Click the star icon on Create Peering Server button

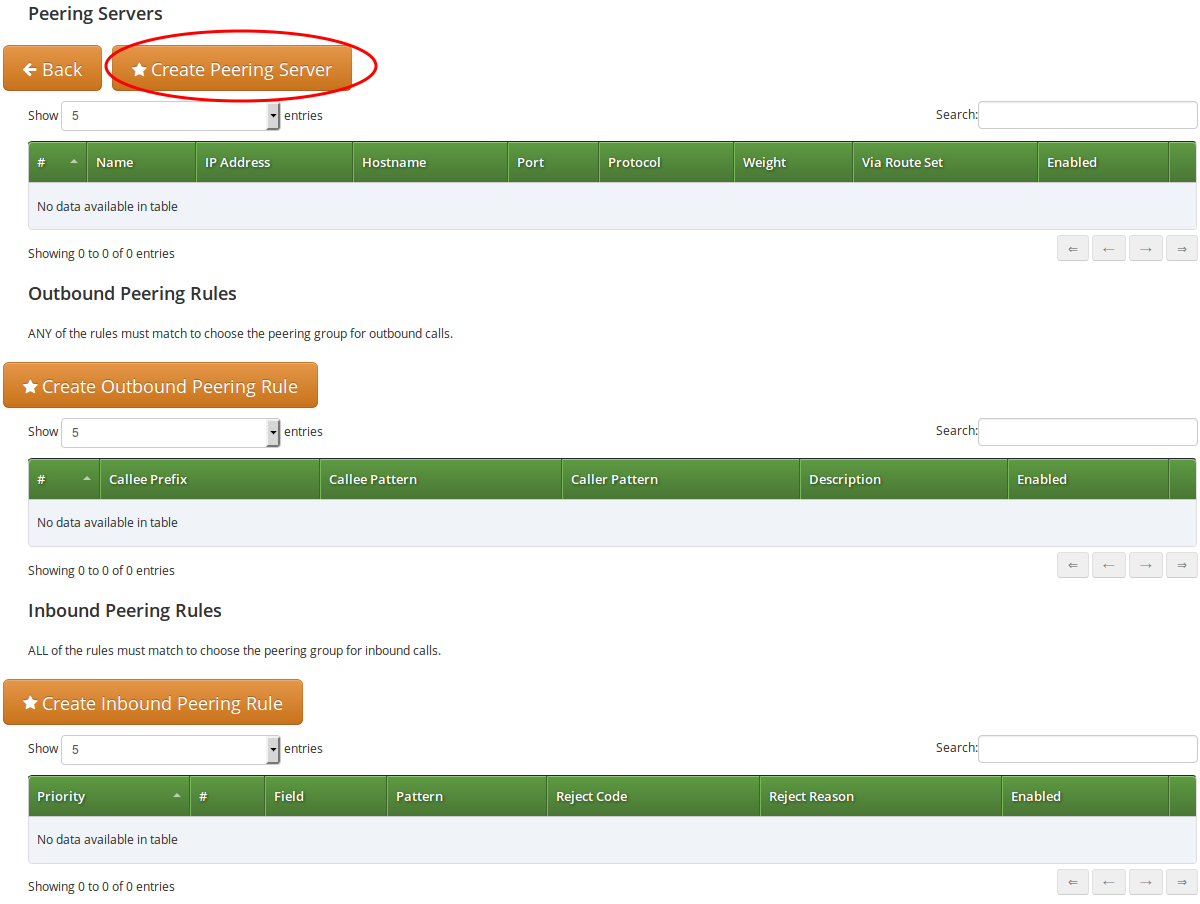pos(138,69)
